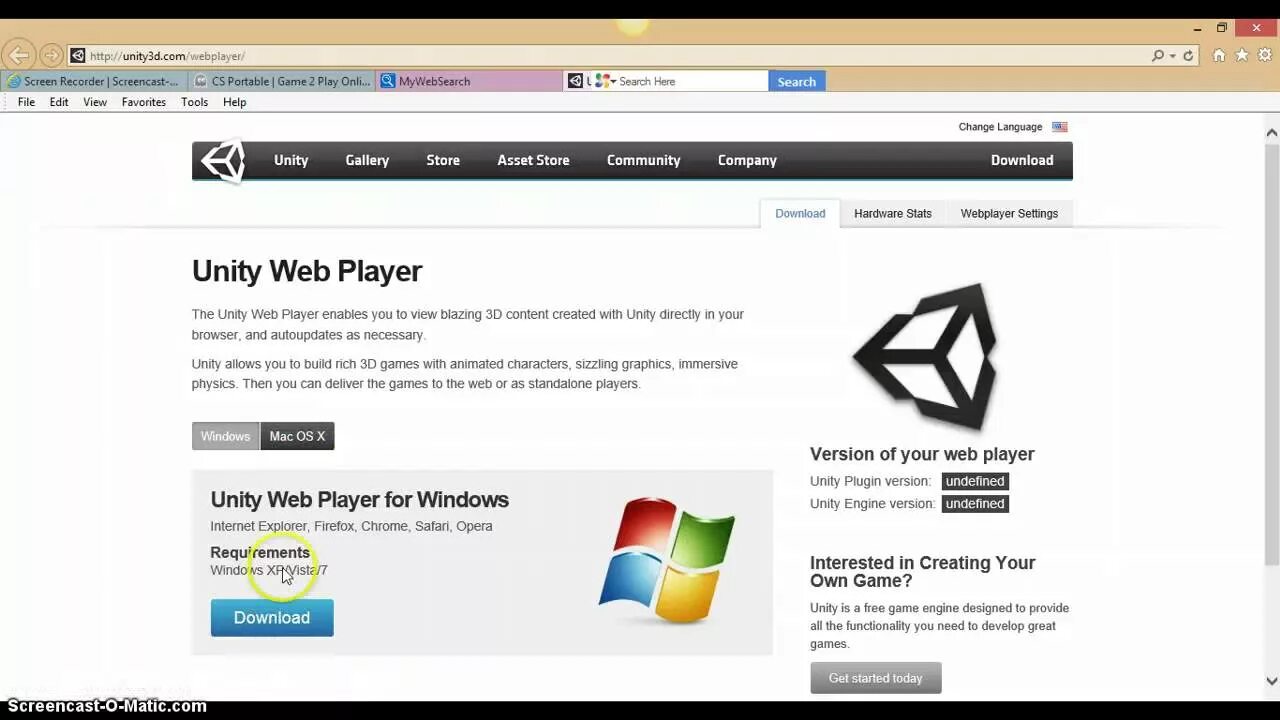Select the Windows platform toggle
This screenshot has width=1280, height=720.
[225, 436]
